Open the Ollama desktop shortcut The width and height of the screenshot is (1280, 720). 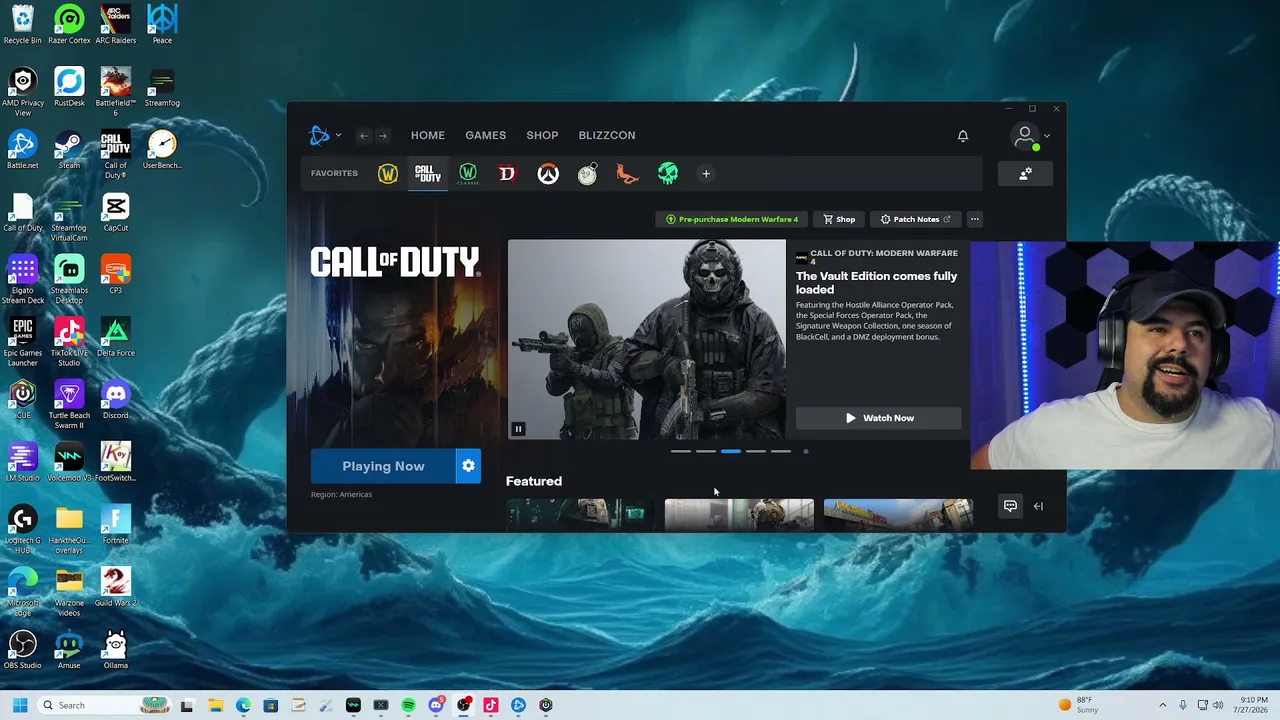(115, 650)
